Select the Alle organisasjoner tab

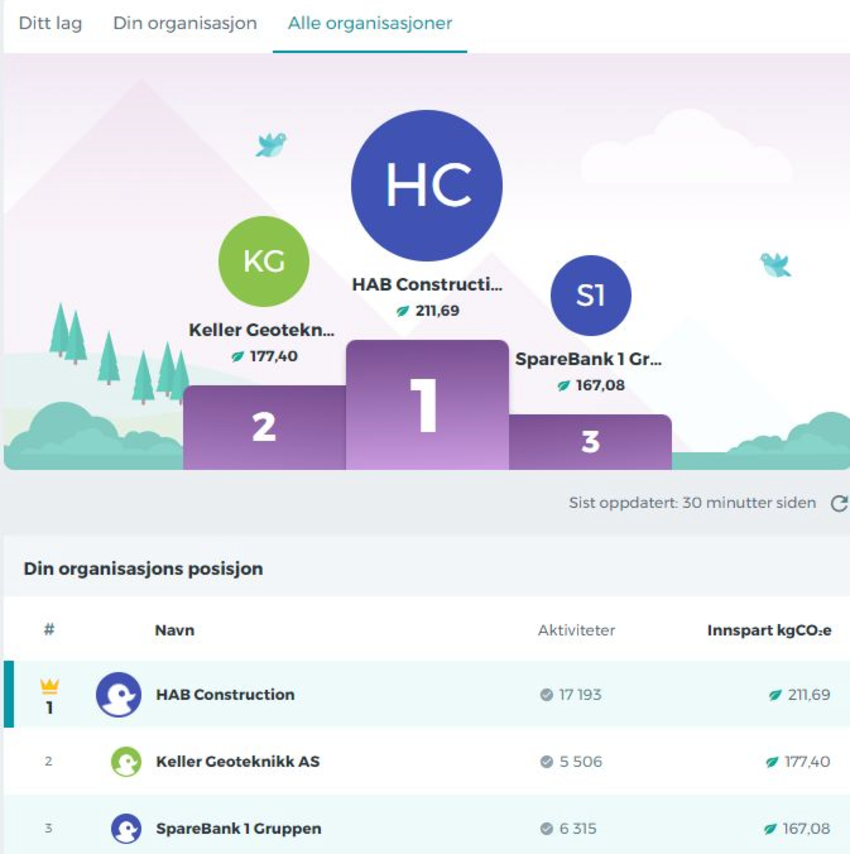[370, 23]
